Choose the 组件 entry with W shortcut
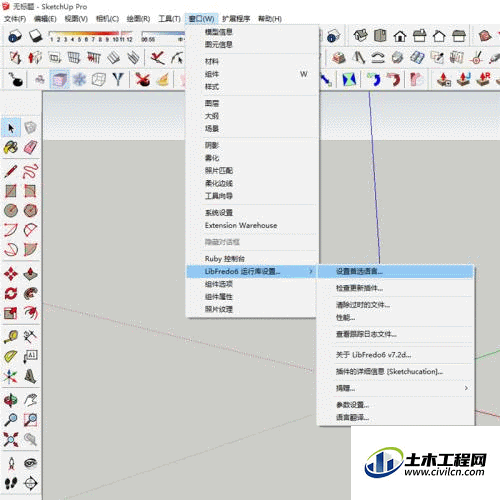Screen dimensions: 500x500 pyautogui.click(x=251, y=74)
